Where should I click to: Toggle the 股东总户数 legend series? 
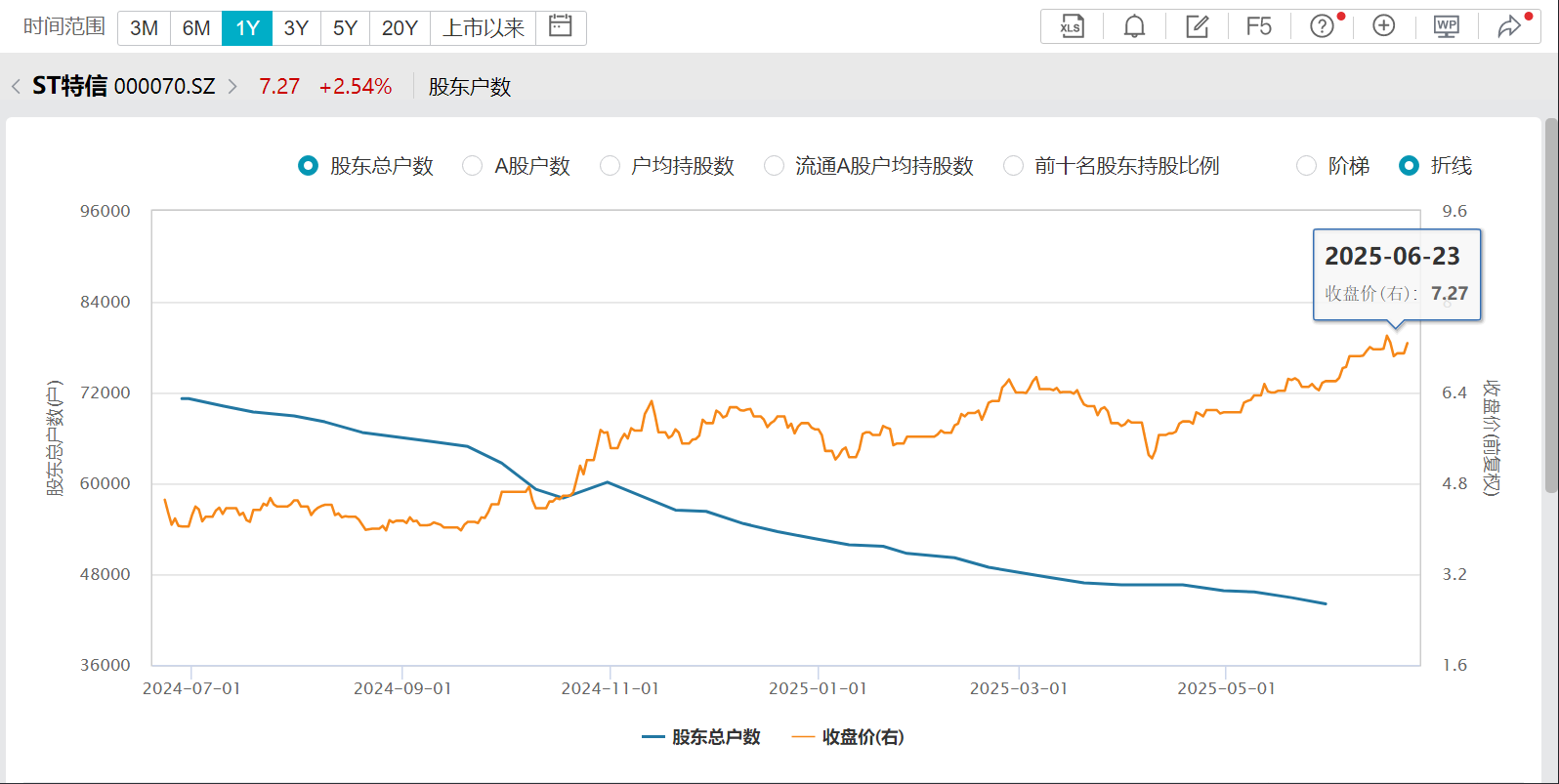pyautogui.click(x=700, y=737)
